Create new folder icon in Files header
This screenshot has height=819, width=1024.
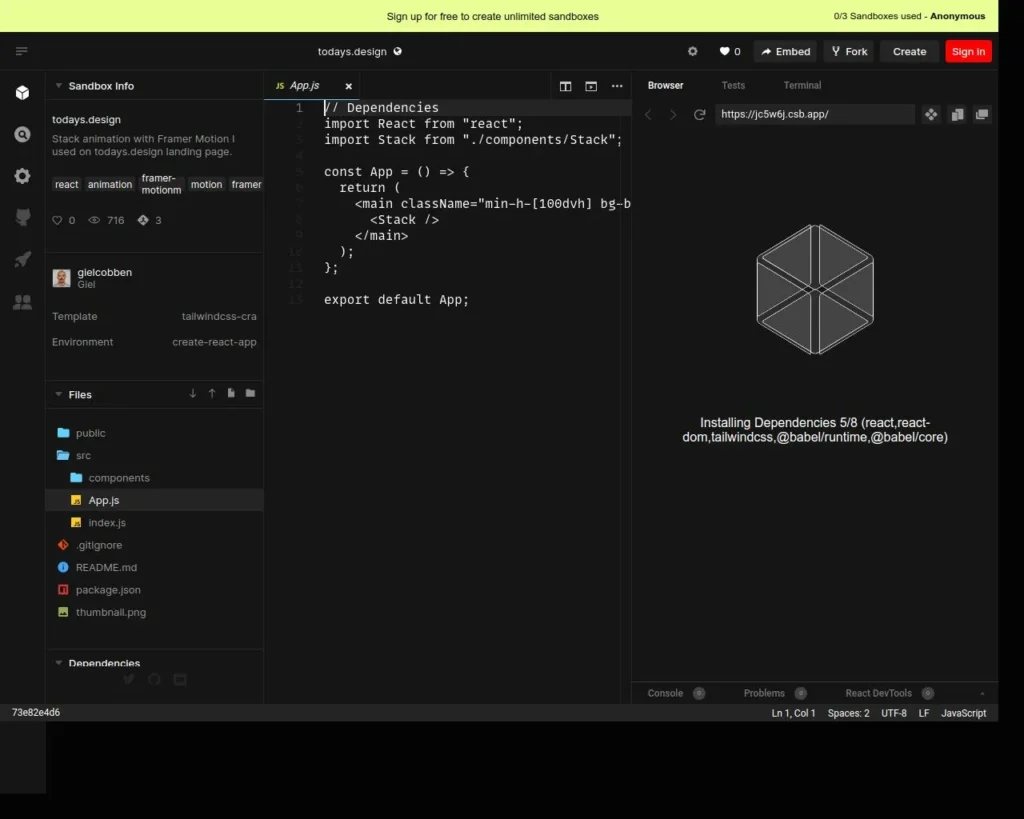(x=250, y=393)
